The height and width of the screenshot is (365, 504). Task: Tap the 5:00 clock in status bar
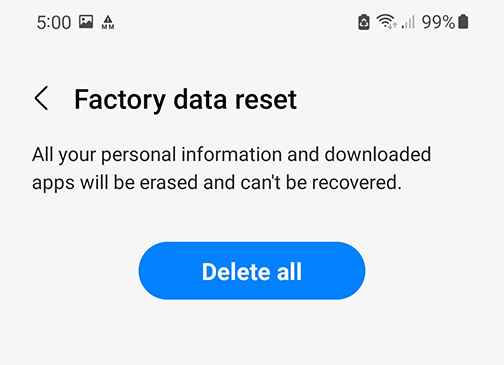pos(54,23)
